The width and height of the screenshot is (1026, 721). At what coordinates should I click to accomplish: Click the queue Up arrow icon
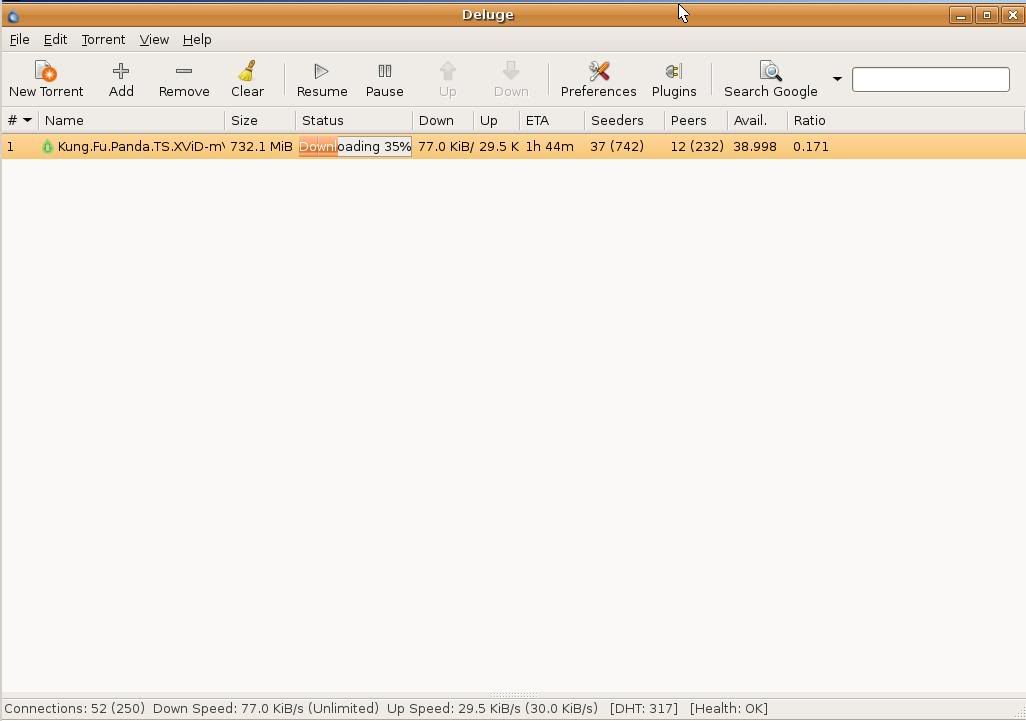(448, 71)
